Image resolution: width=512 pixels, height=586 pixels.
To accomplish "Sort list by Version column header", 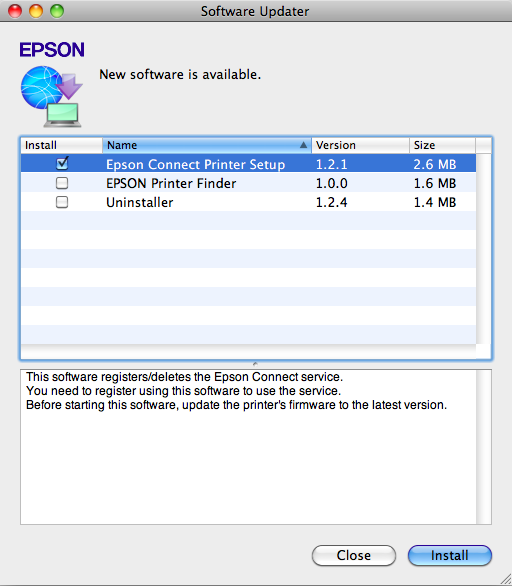I will coord(360,145).
